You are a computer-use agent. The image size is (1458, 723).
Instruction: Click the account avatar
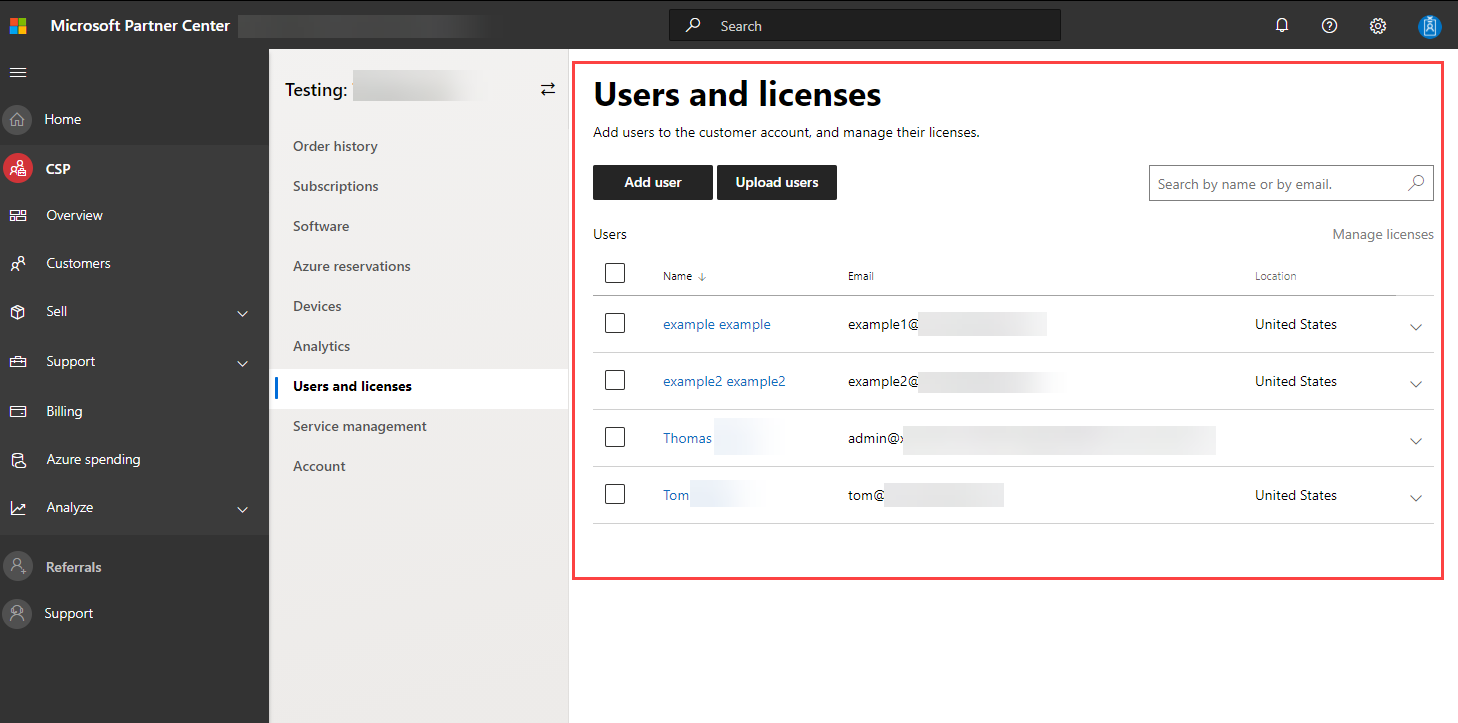click(x=1429, y=25)
